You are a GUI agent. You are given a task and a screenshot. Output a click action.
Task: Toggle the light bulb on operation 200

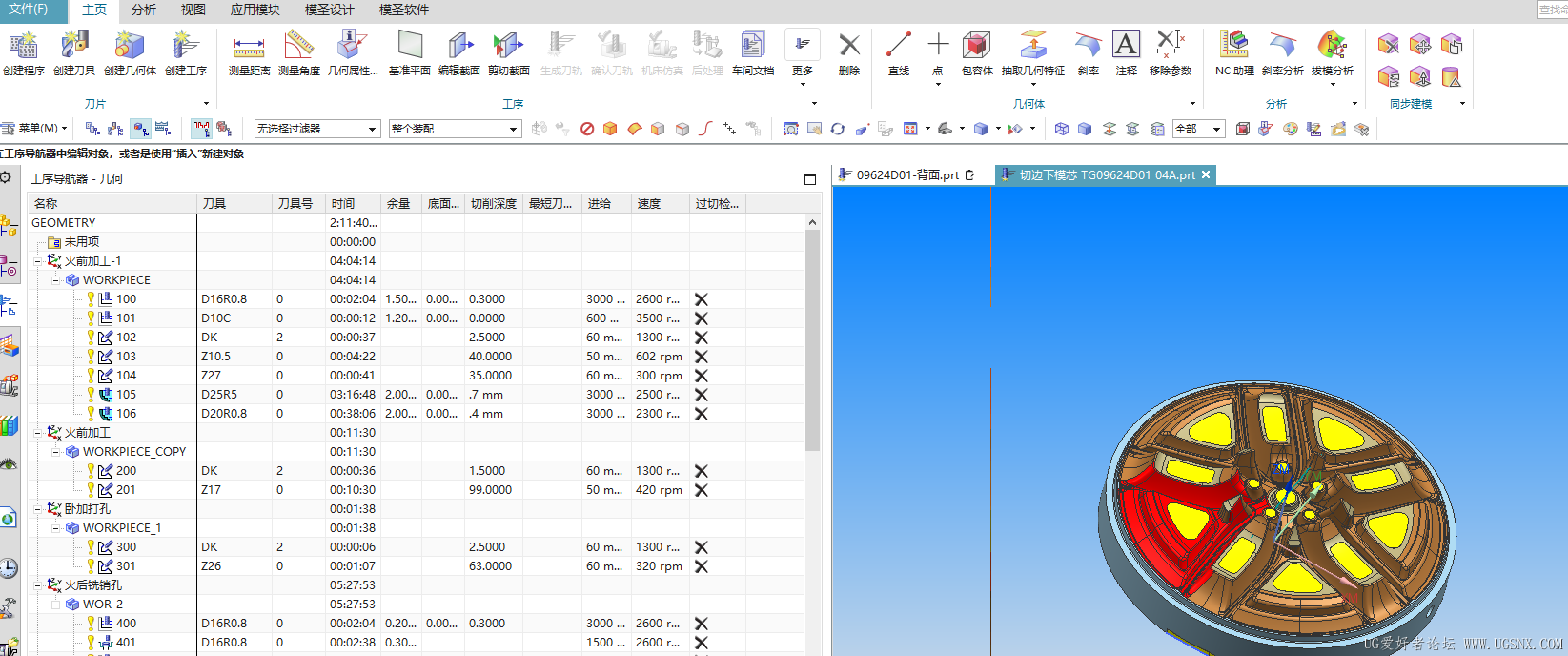pos(91,470)
